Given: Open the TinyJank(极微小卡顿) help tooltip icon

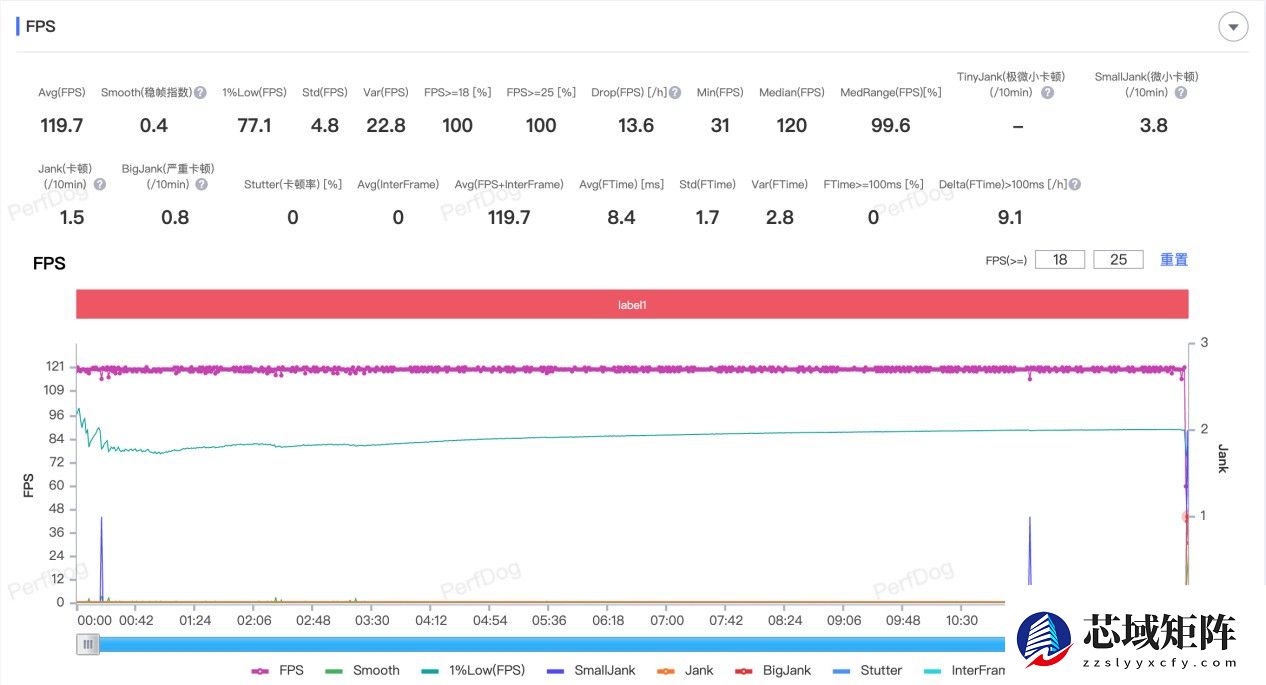Looking at the screenshot, I should pos(1047,93).
